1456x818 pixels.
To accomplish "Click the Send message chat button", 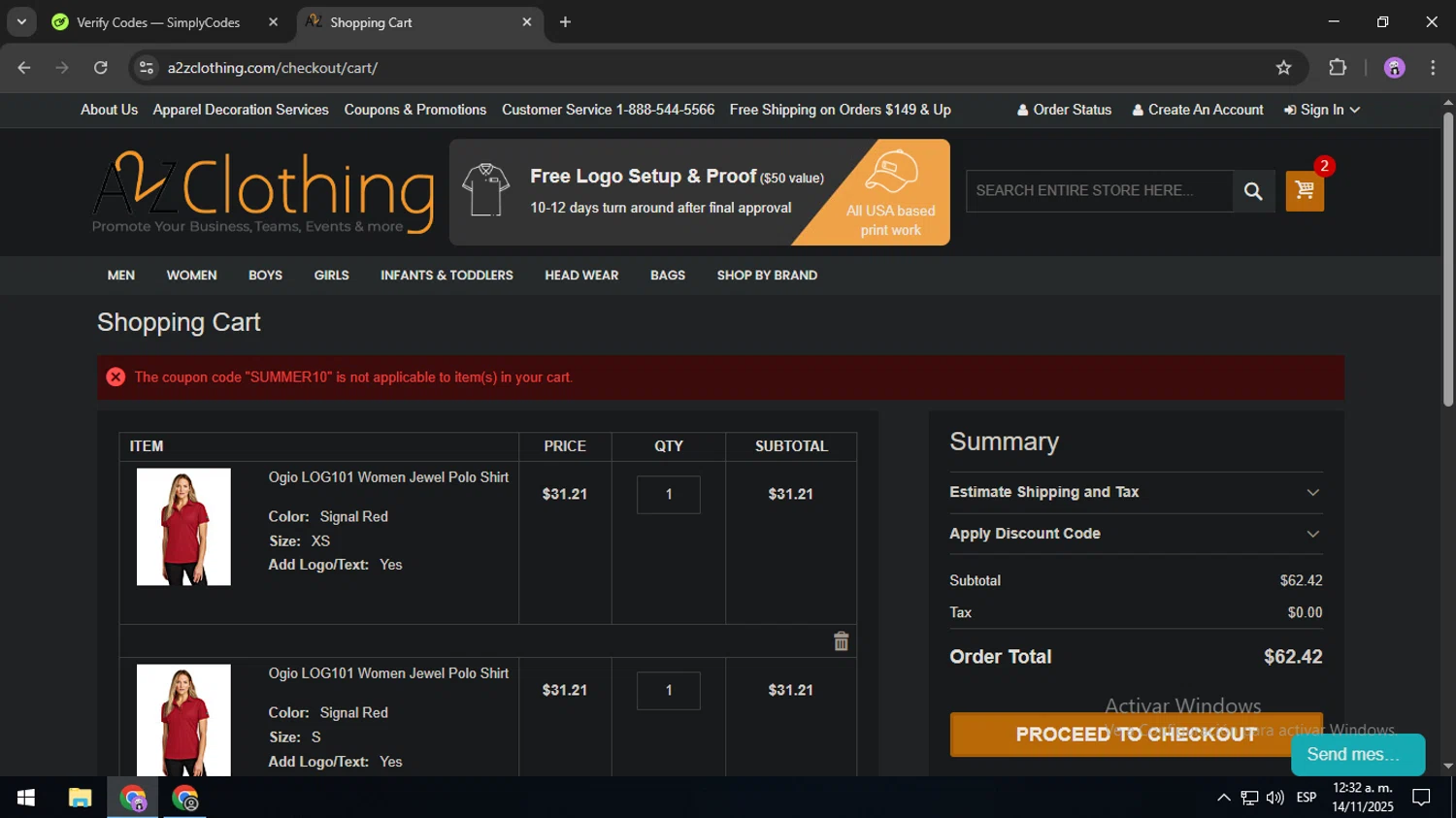I will (1358, 754).
